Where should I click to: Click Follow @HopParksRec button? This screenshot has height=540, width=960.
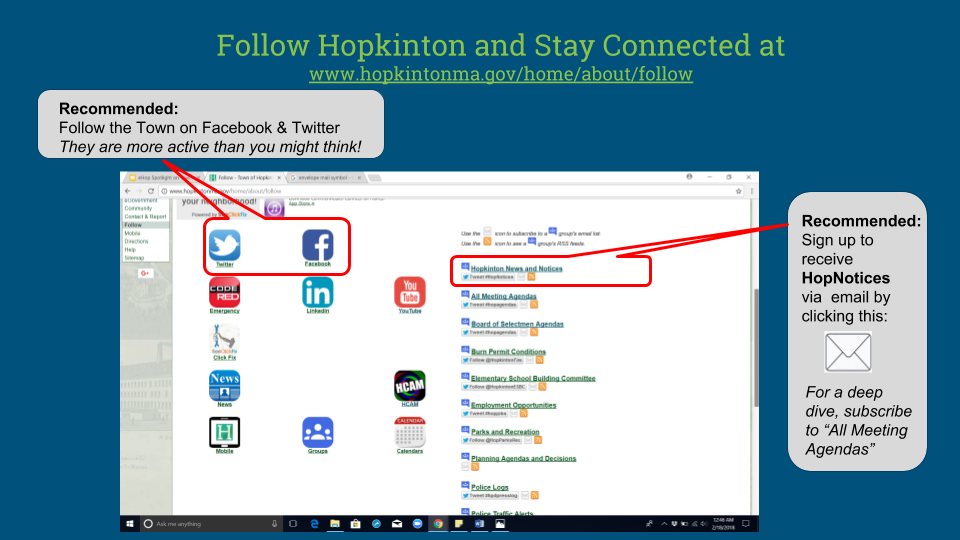point(492,440)
